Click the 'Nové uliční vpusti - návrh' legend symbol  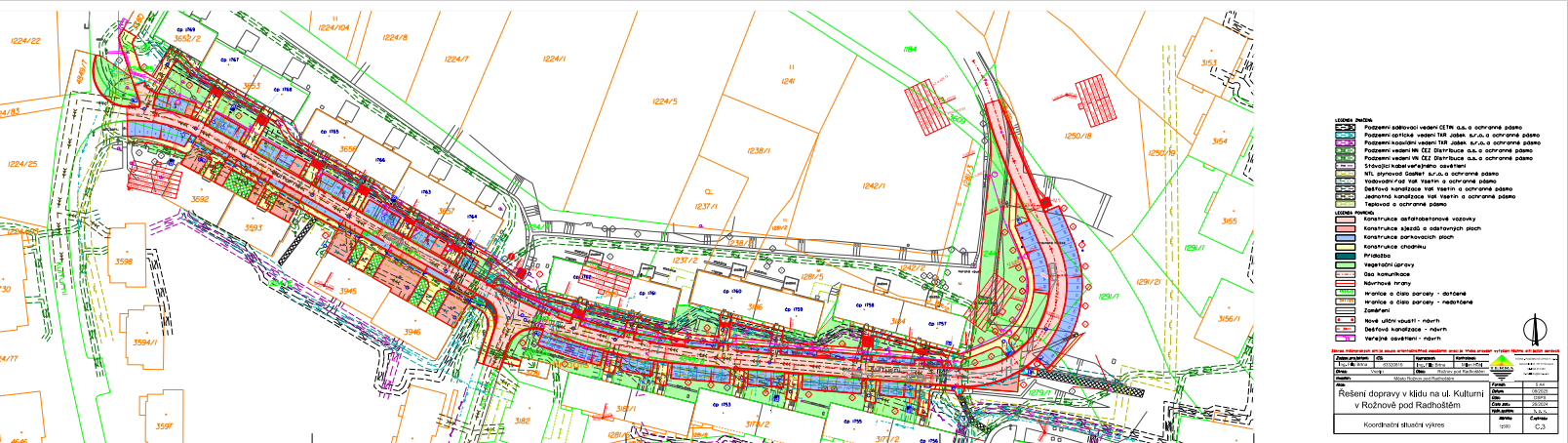pos(1345,320)
